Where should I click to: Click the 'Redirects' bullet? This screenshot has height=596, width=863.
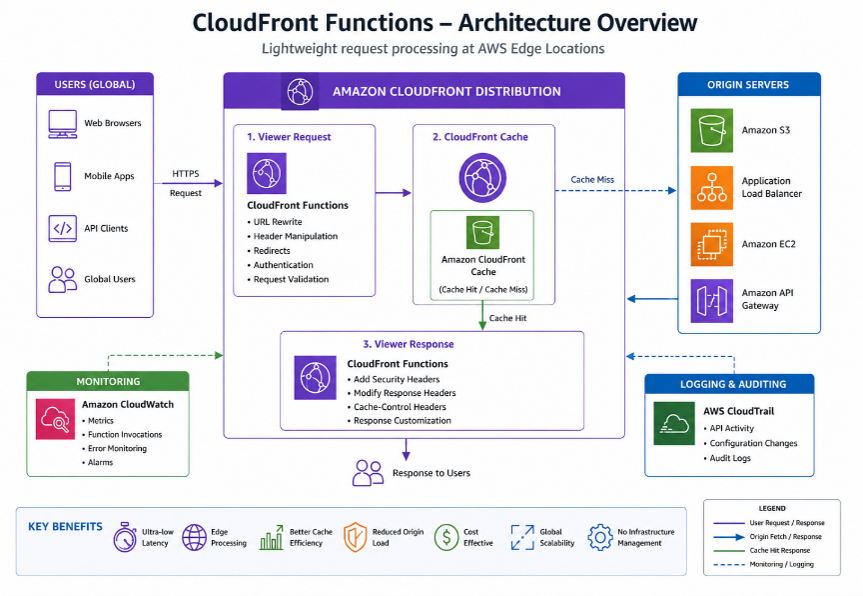[269, 250]
